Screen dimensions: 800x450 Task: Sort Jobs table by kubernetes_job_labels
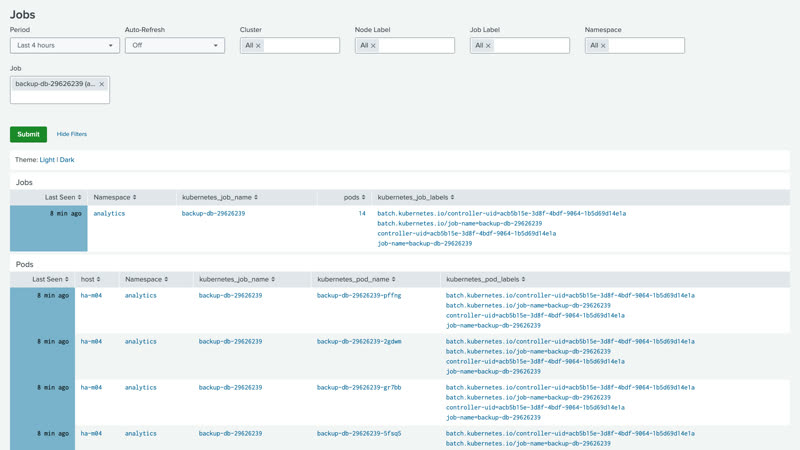point(416,197)
